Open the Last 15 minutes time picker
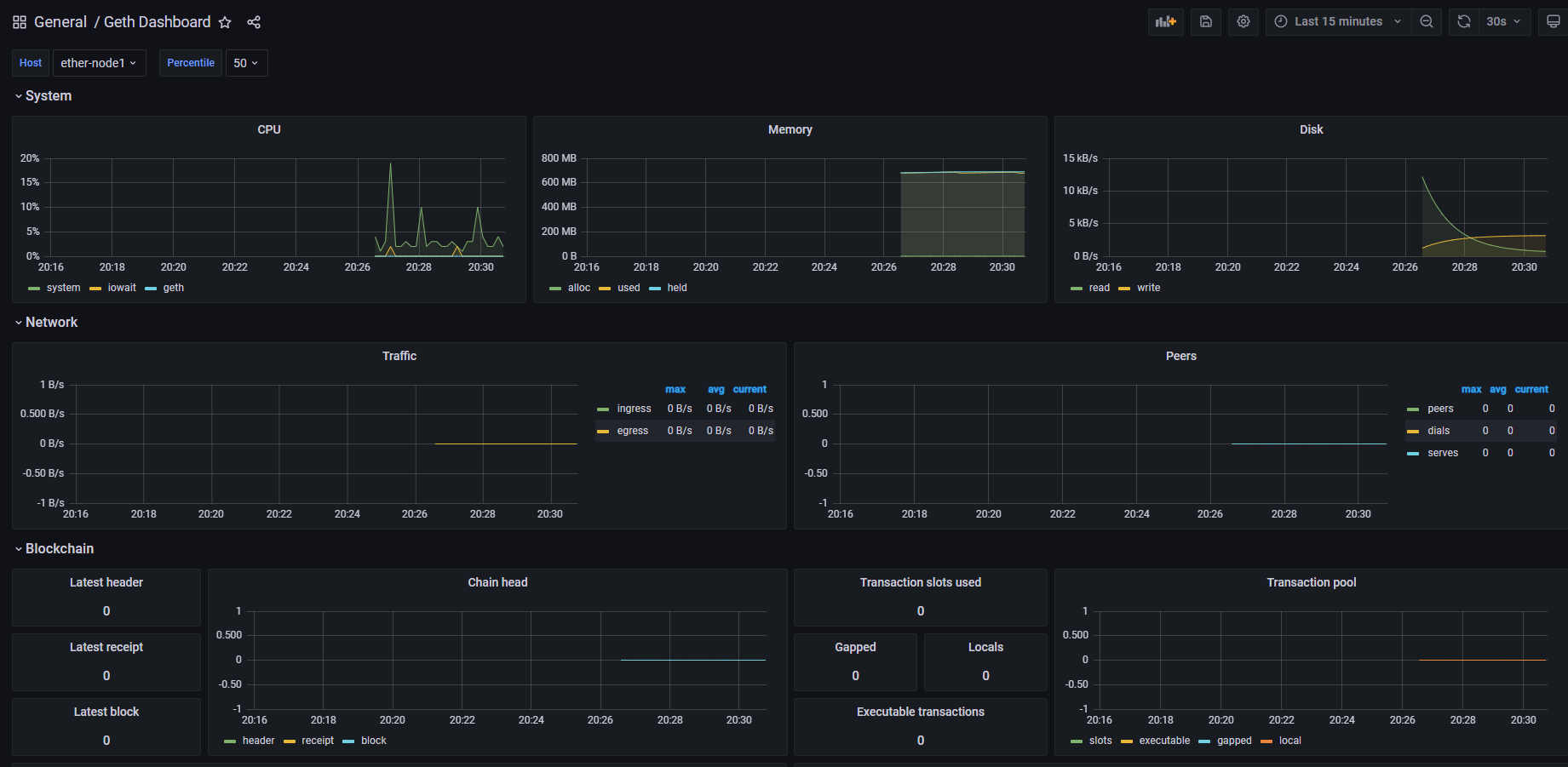 click(x=1338, y=21)
